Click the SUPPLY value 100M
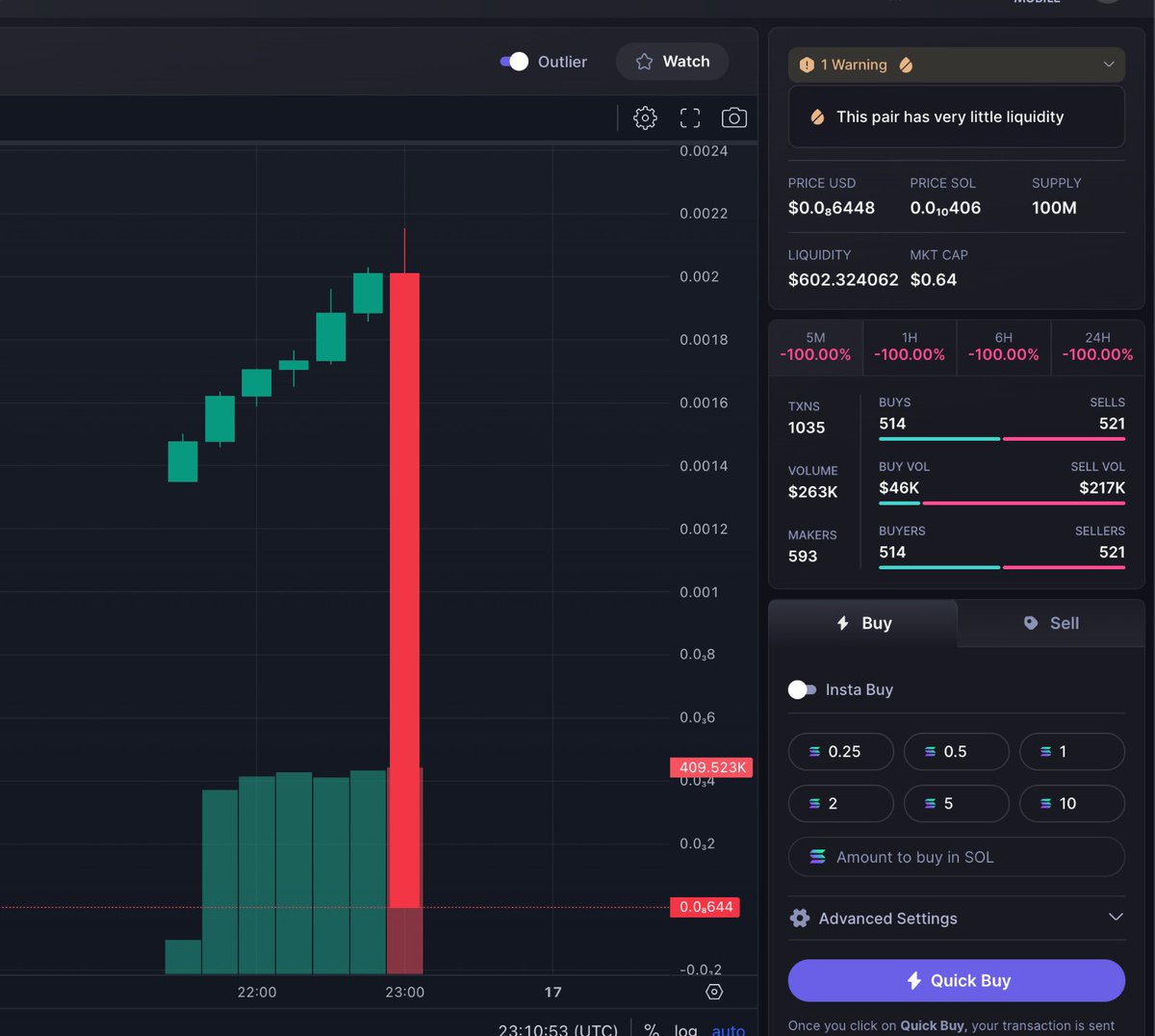 coord(1054,208)
